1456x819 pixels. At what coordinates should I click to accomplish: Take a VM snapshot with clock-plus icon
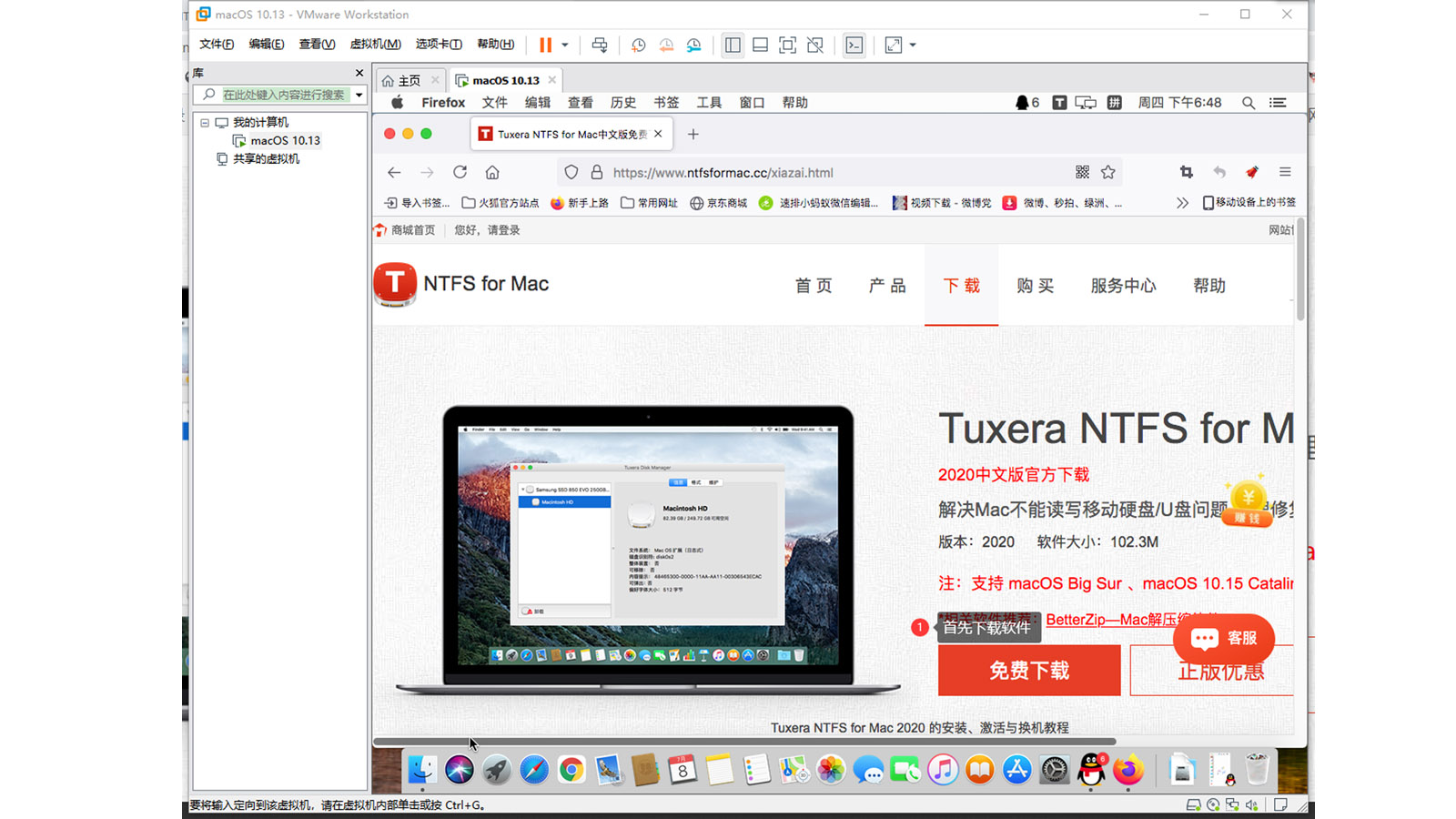[x=639, y=45]
